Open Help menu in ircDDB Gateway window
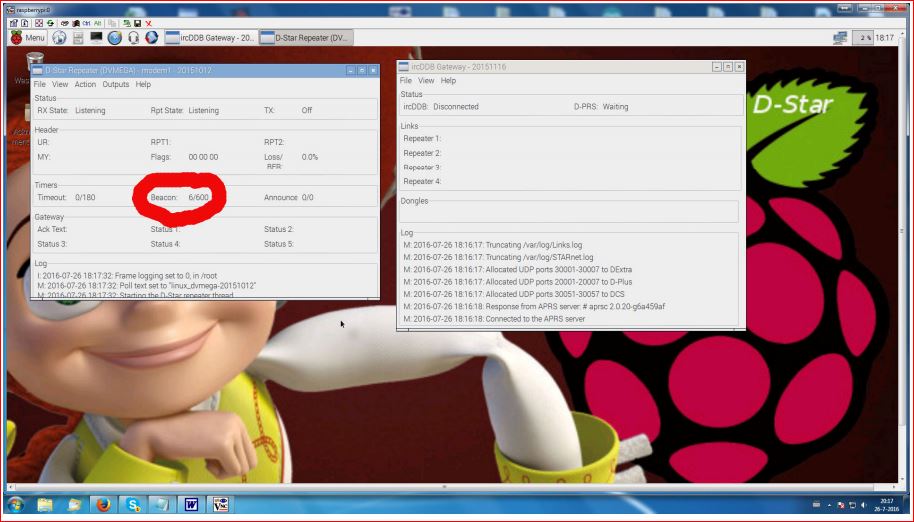 coord(448,80)
